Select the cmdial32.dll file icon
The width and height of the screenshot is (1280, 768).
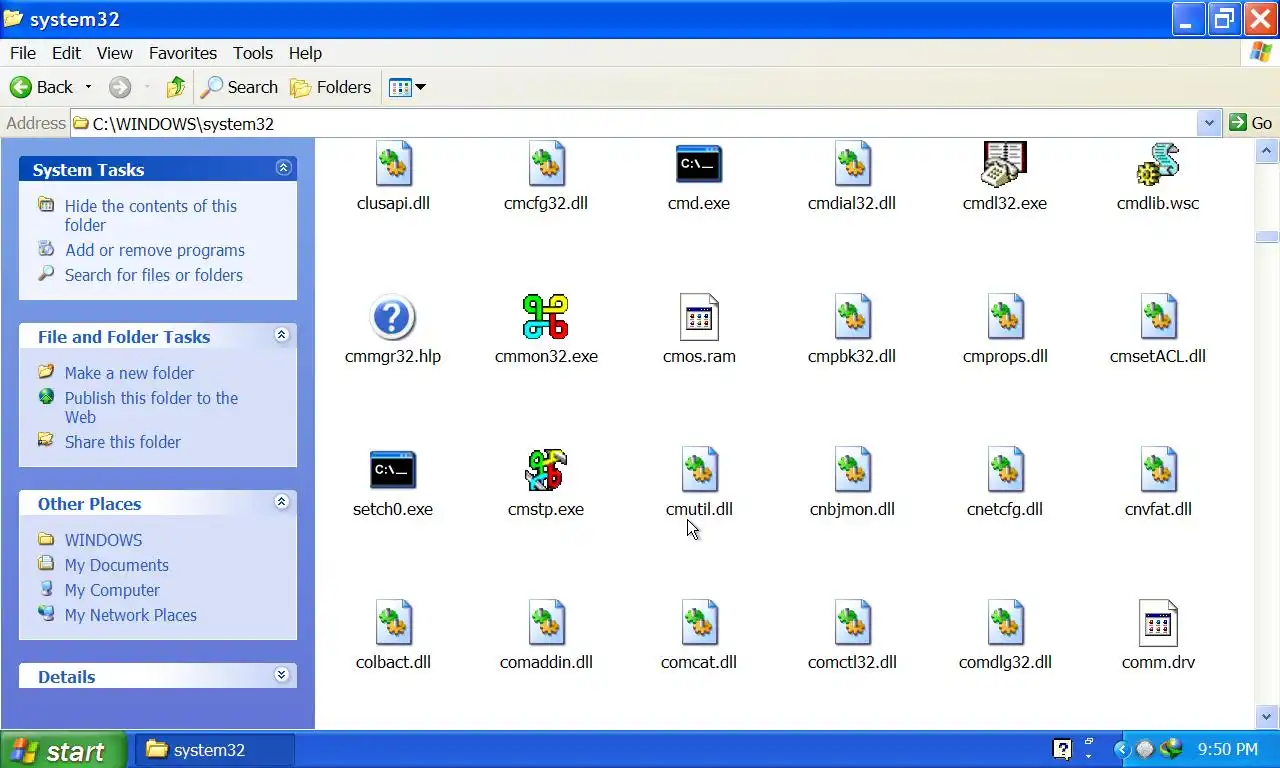[x=853, y=164]
